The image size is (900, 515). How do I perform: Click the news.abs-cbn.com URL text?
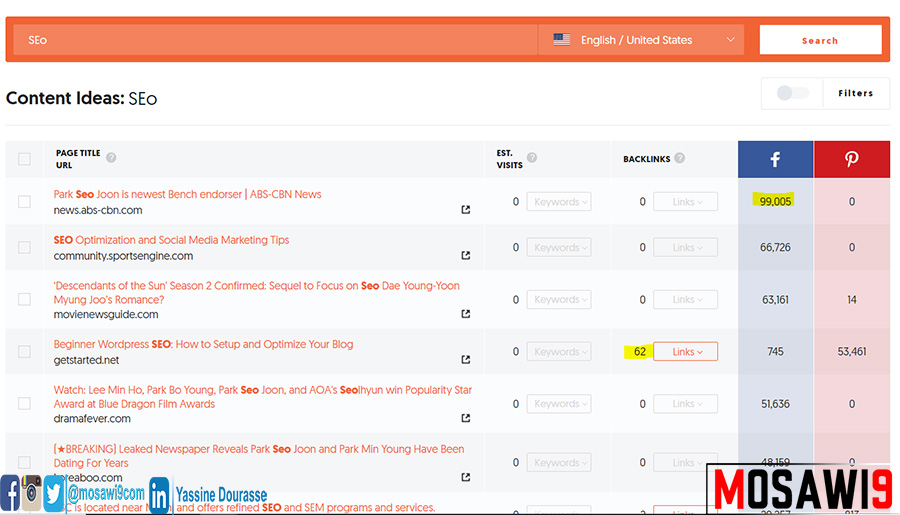(98, 210)
